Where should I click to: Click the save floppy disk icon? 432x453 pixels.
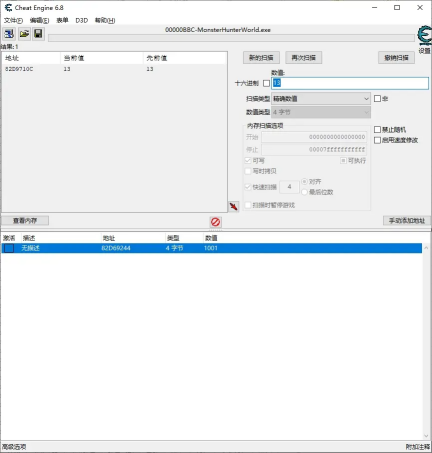coord(38,34)
